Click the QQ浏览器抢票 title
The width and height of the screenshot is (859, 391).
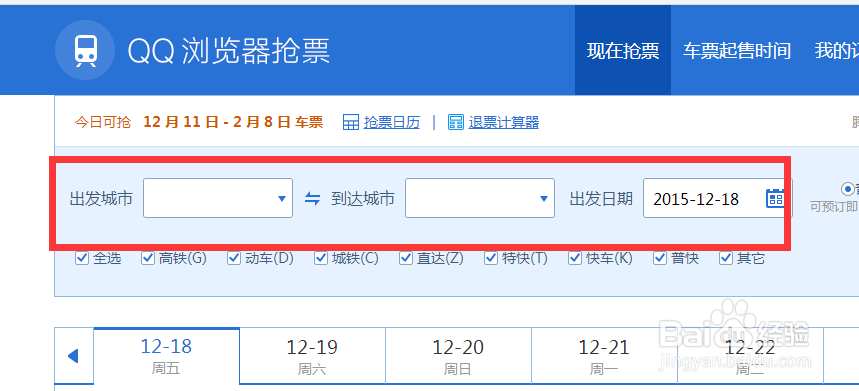[x=228, y=50]
